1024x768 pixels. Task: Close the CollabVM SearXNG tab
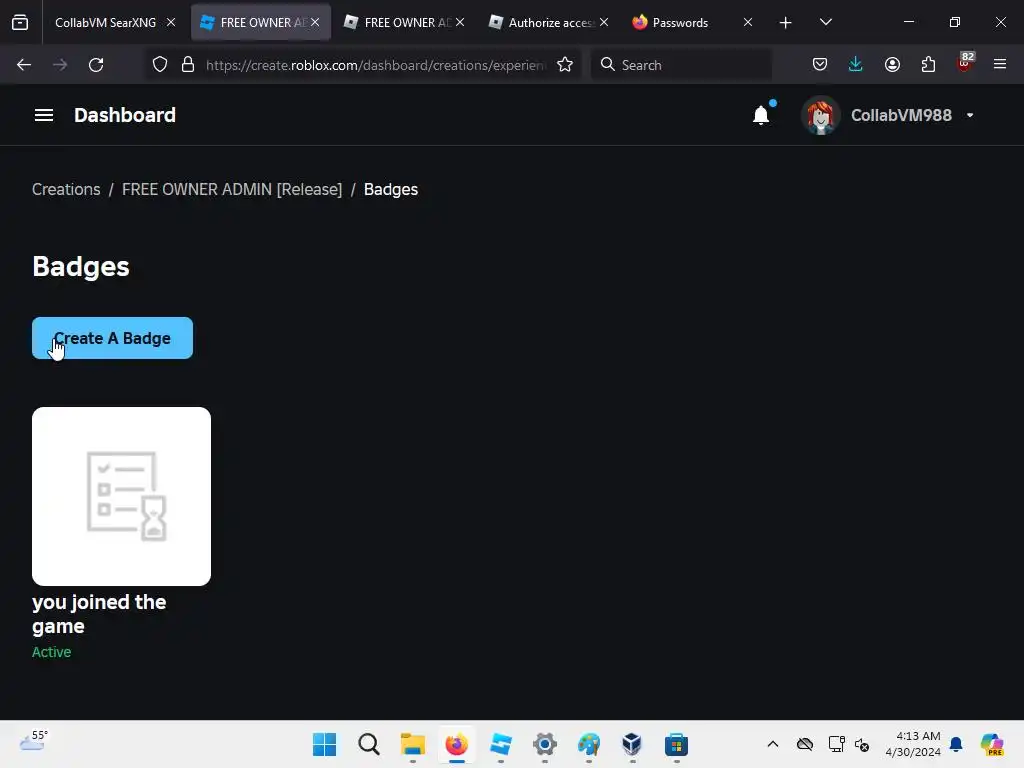coord(170,23)
